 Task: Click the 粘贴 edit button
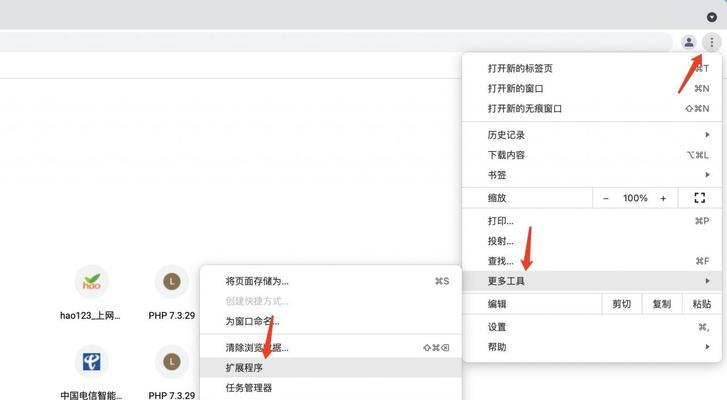(701, 304)
